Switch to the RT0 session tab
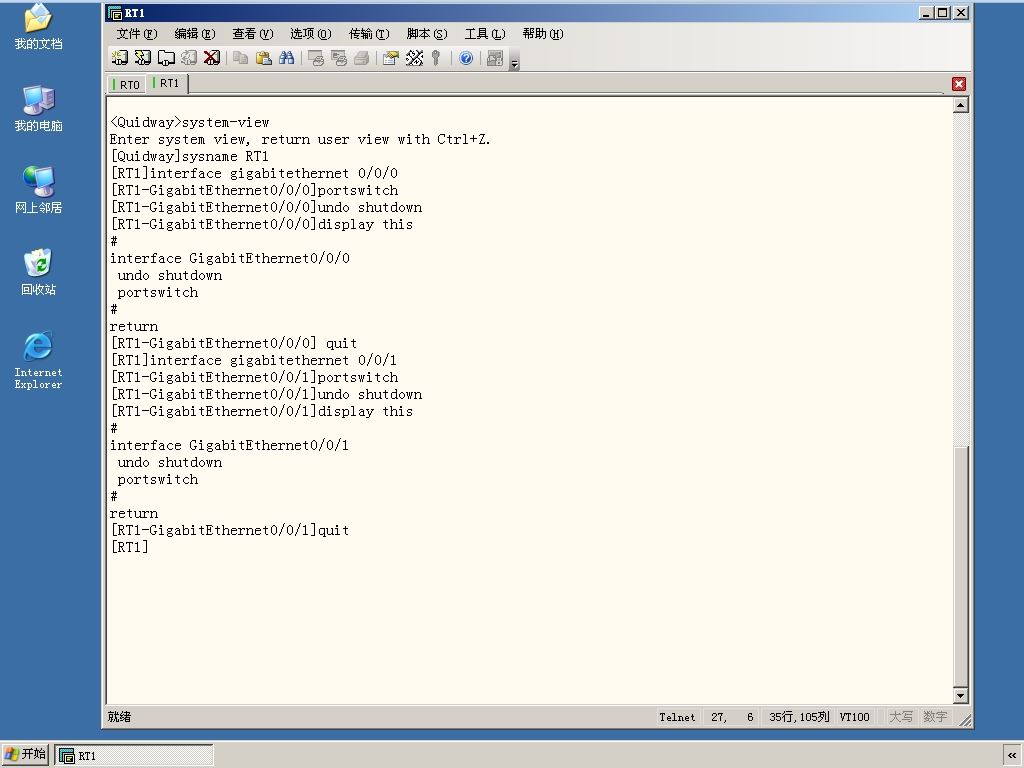1024x768 pixels. 127,85
